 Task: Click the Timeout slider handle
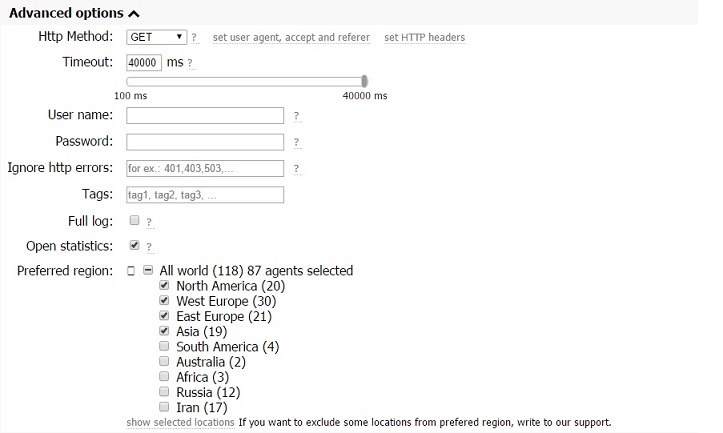tap(364, 81)
